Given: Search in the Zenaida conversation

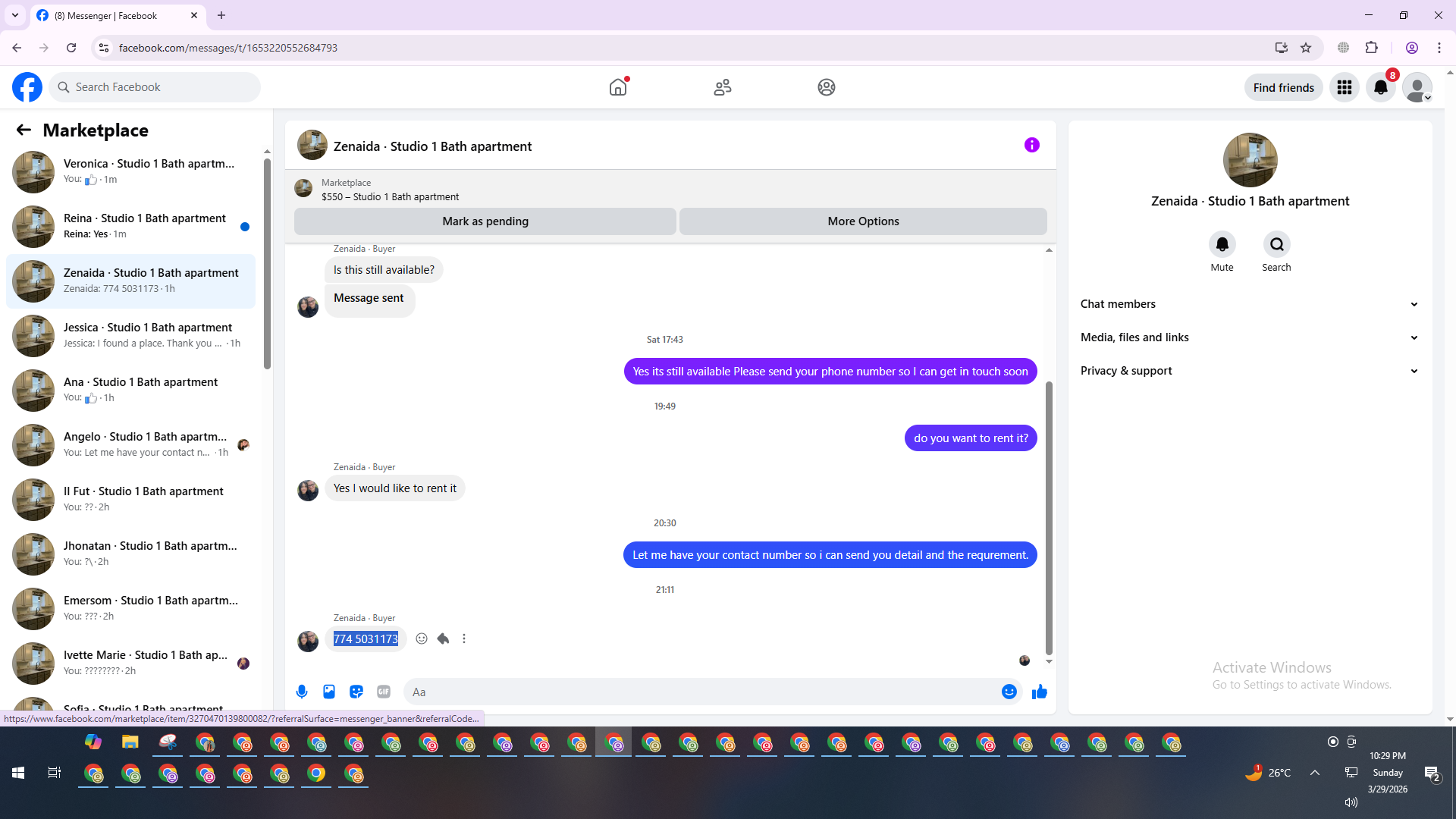Looking at the screenshot, I should (x=1277, y=244).
